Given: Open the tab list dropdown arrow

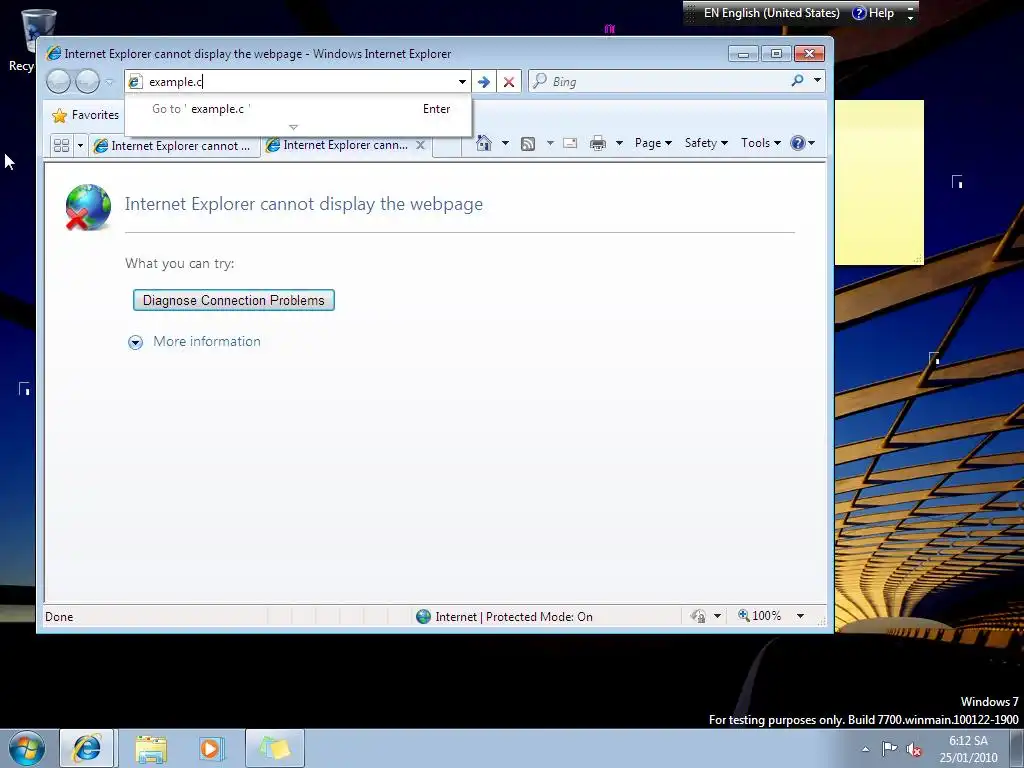Looking at the screenshot, I should click(80, 145).
